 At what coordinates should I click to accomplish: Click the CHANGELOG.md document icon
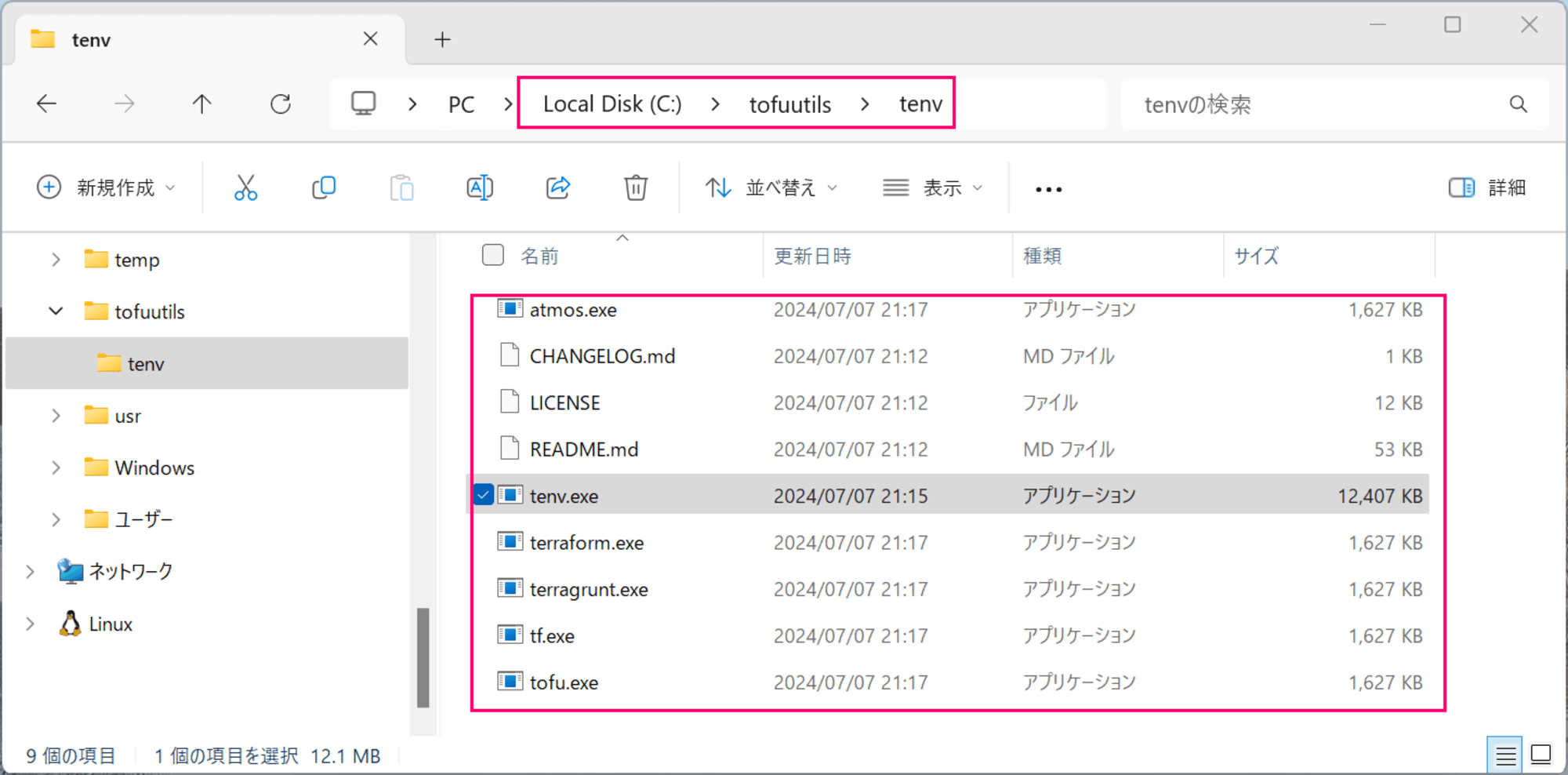click(x=510, y=355)
